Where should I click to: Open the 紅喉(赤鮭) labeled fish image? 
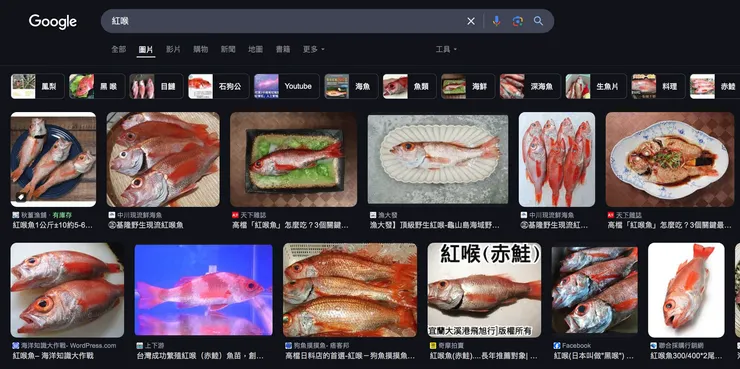coord(484,290)
